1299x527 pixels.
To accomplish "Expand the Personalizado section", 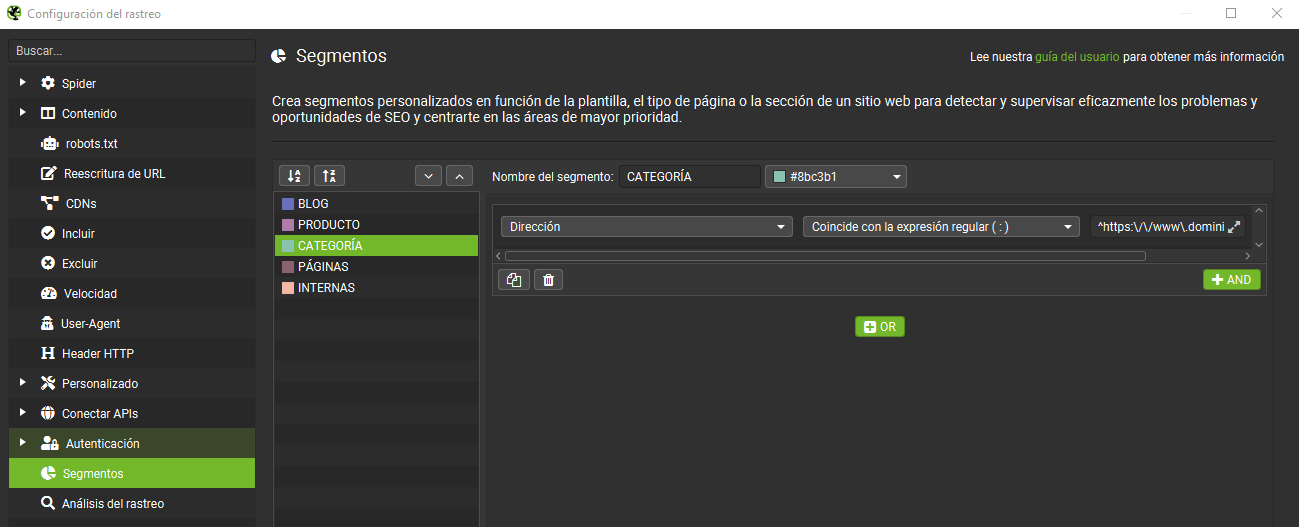I will click(22, 383).
